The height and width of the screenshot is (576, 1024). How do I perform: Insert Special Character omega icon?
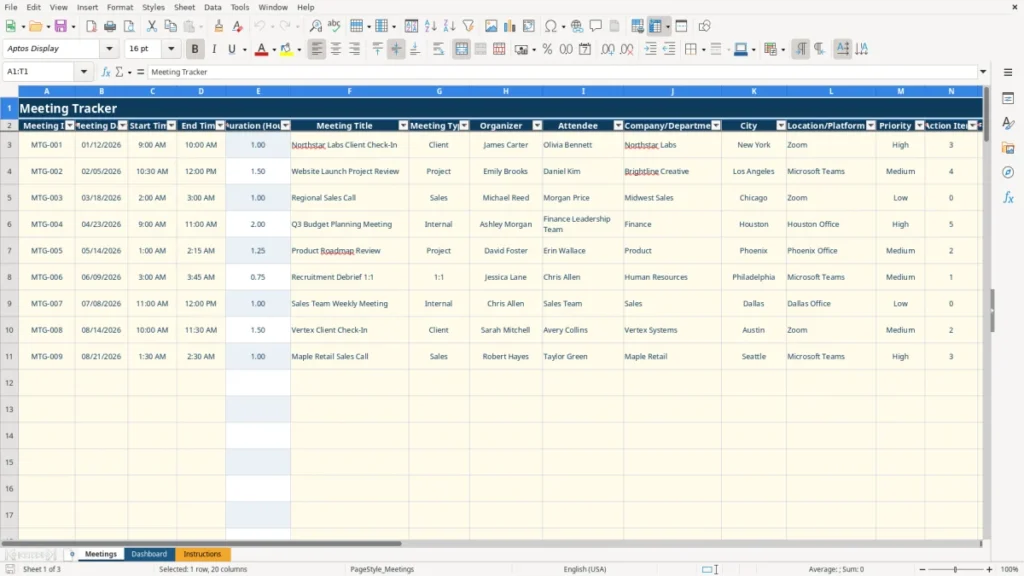point(551,26)
